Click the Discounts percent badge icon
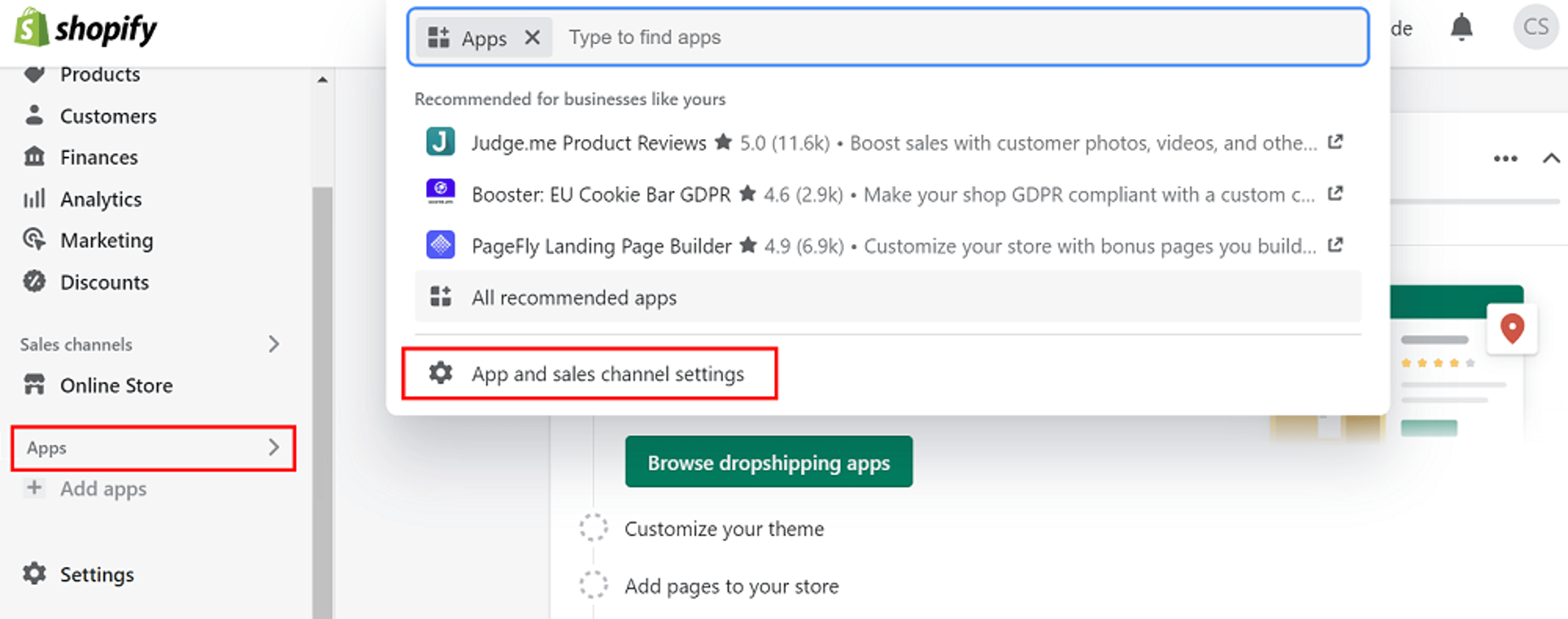Viewport: 1568px width, 619px height. [x=34, y=281]
